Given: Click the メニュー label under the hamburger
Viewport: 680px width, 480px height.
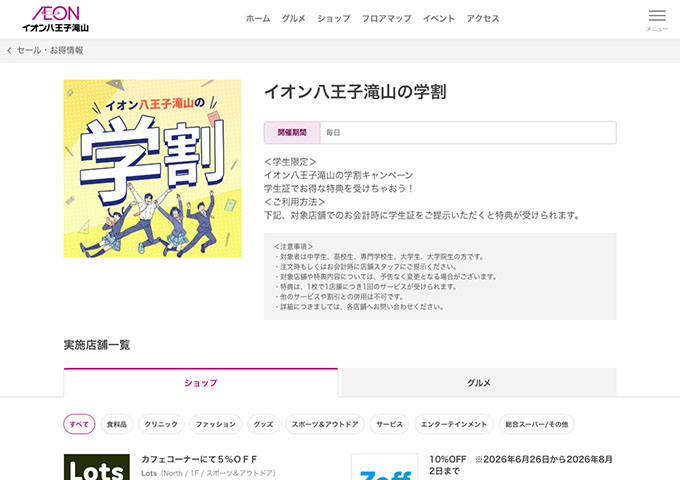Looking at the screenshot, I should [657, 29].
